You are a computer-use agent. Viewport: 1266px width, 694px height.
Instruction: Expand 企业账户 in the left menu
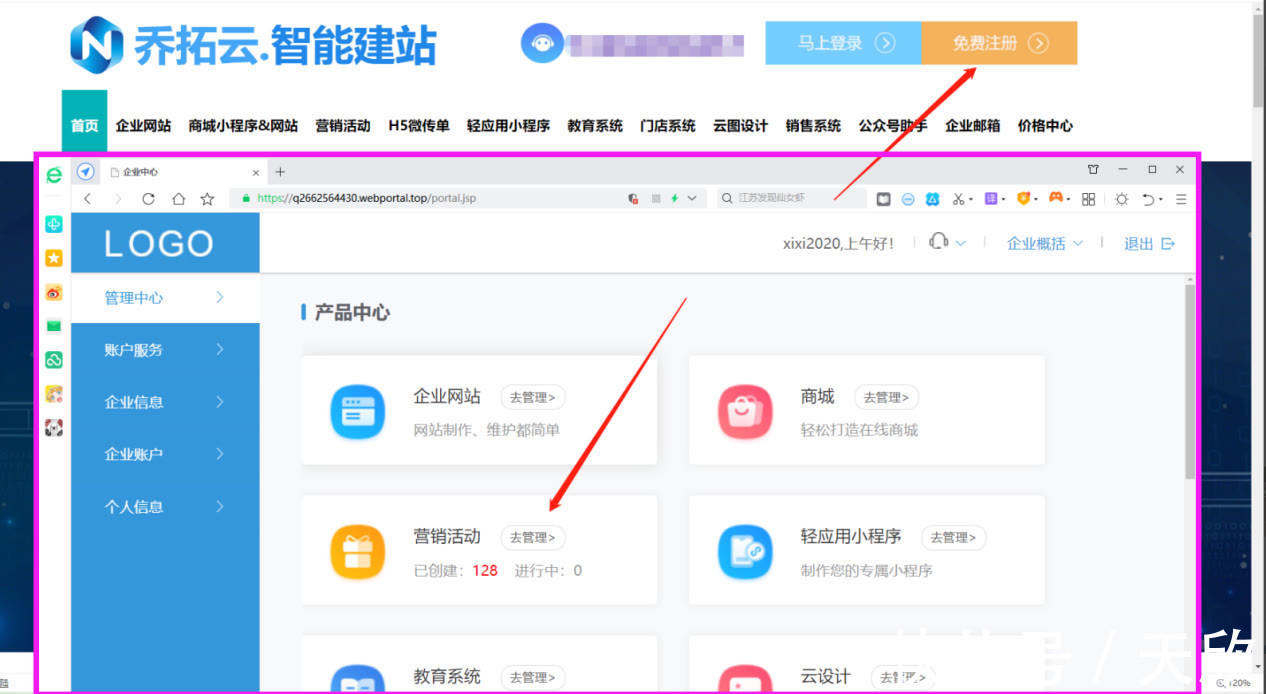coord(165,454)
